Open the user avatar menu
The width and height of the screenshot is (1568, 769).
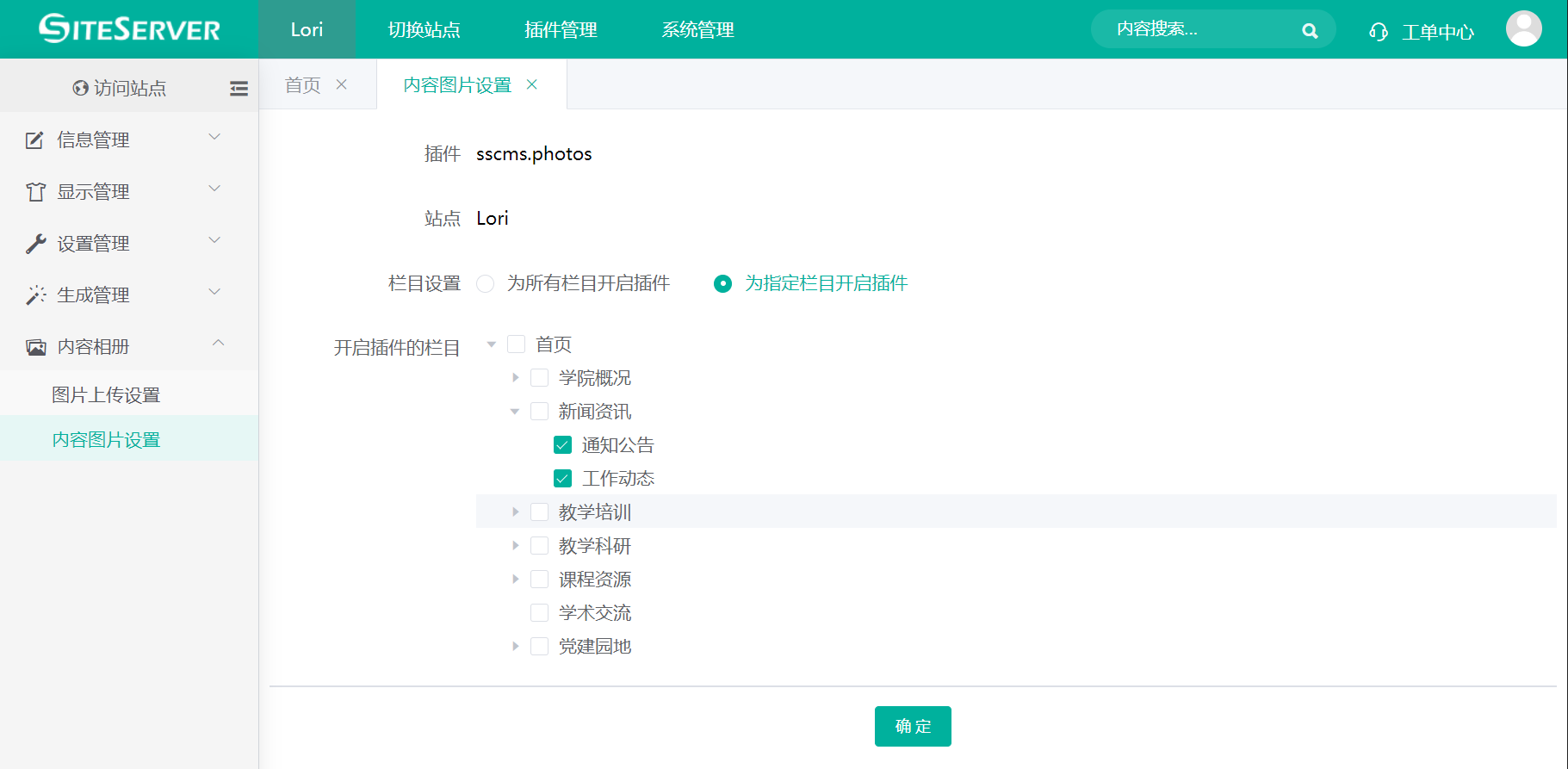click(x=1523, y=28)
